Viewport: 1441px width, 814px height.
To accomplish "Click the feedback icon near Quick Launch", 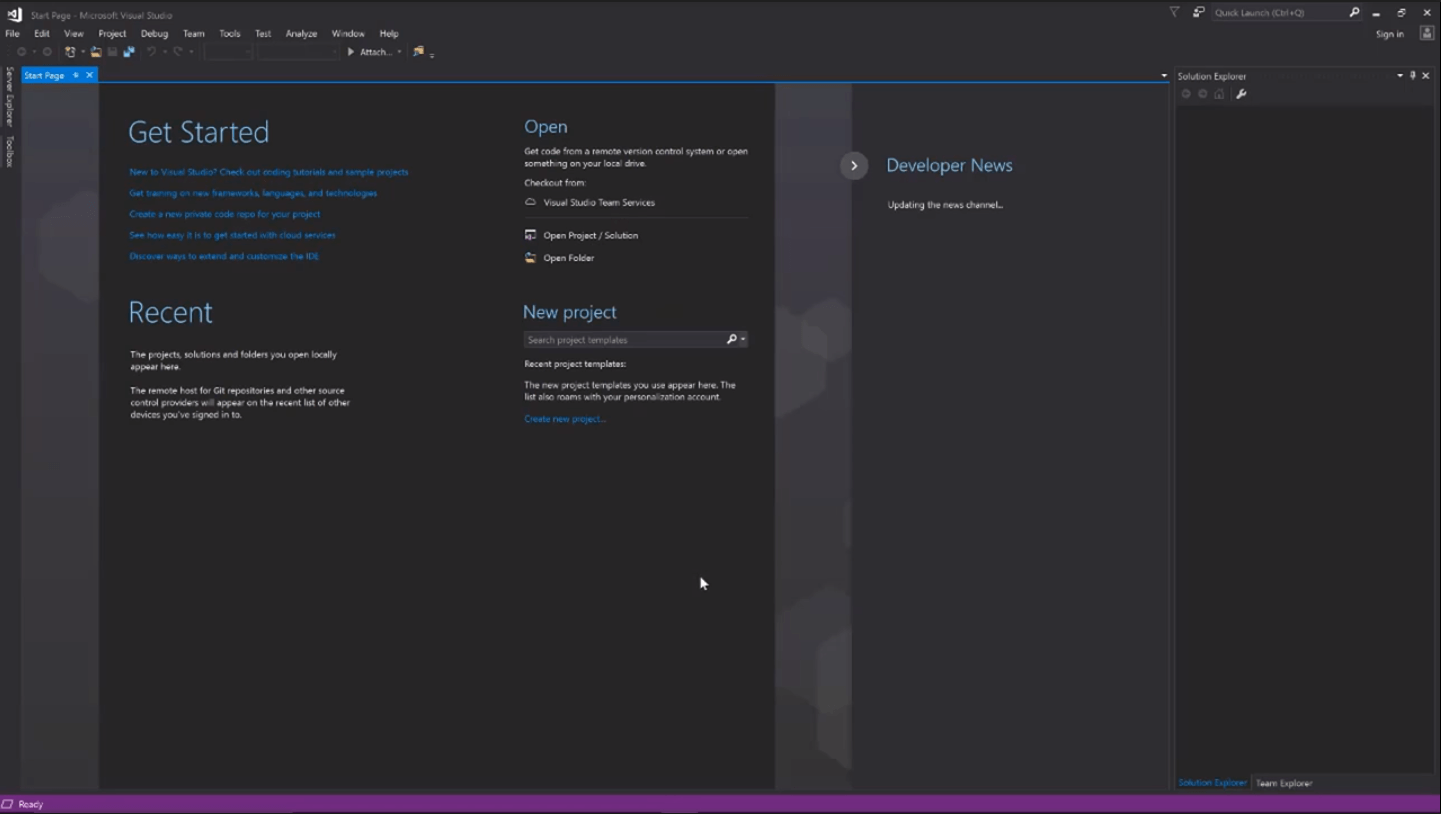I will click(1197, 13).
